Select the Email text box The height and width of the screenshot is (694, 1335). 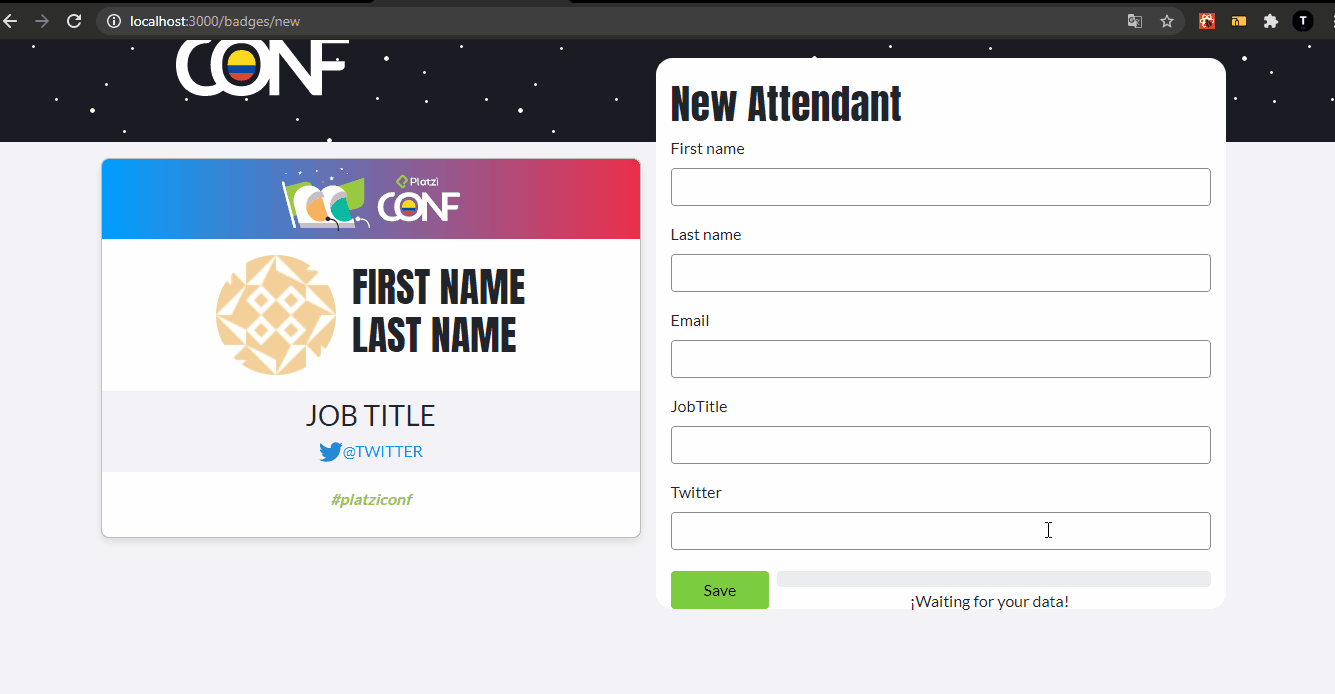[940, 359]
